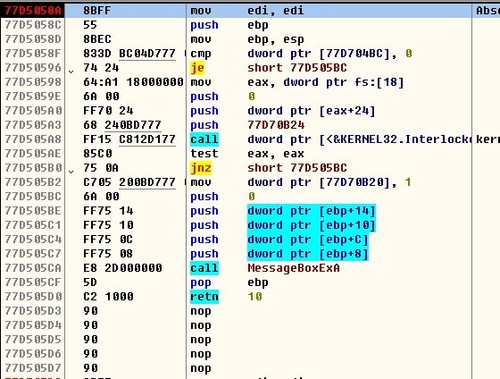500x379 pixels.
Task: Click pushed constant 77D70B24
Action: coord(276,125)
